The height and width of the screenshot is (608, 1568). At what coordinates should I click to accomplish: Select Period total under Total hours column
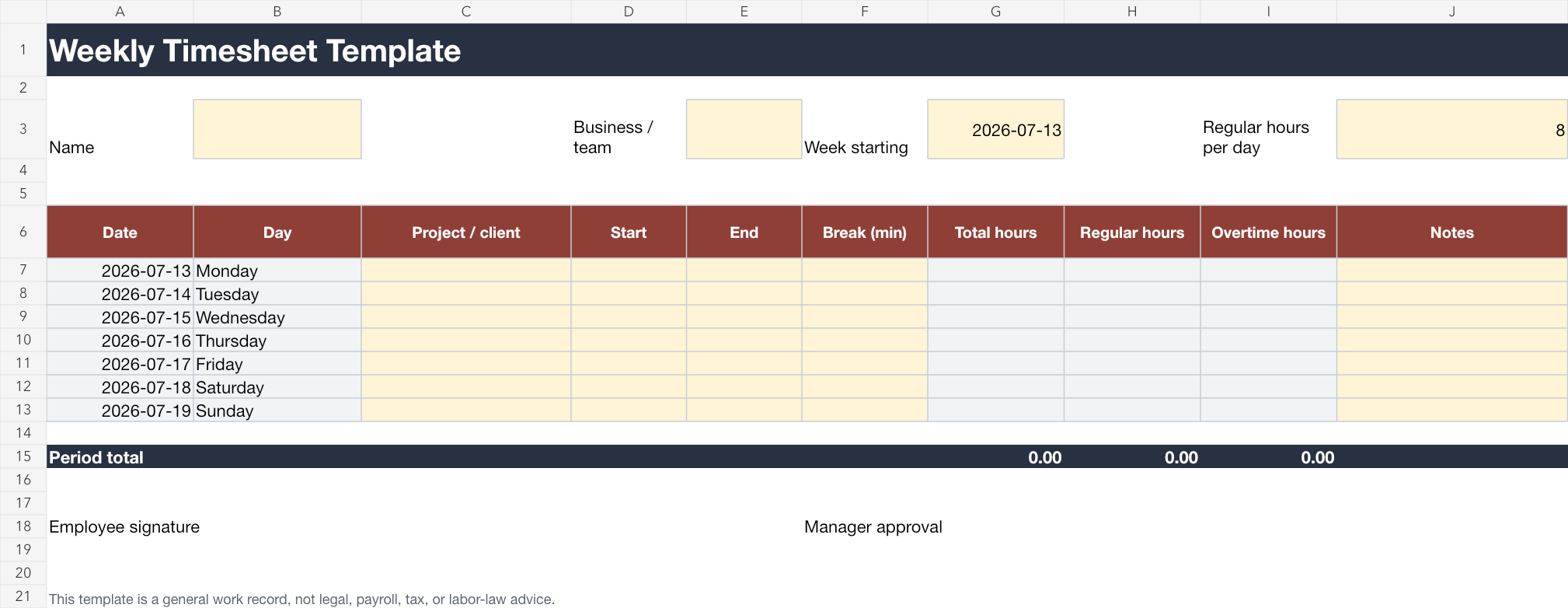[995, 457]
